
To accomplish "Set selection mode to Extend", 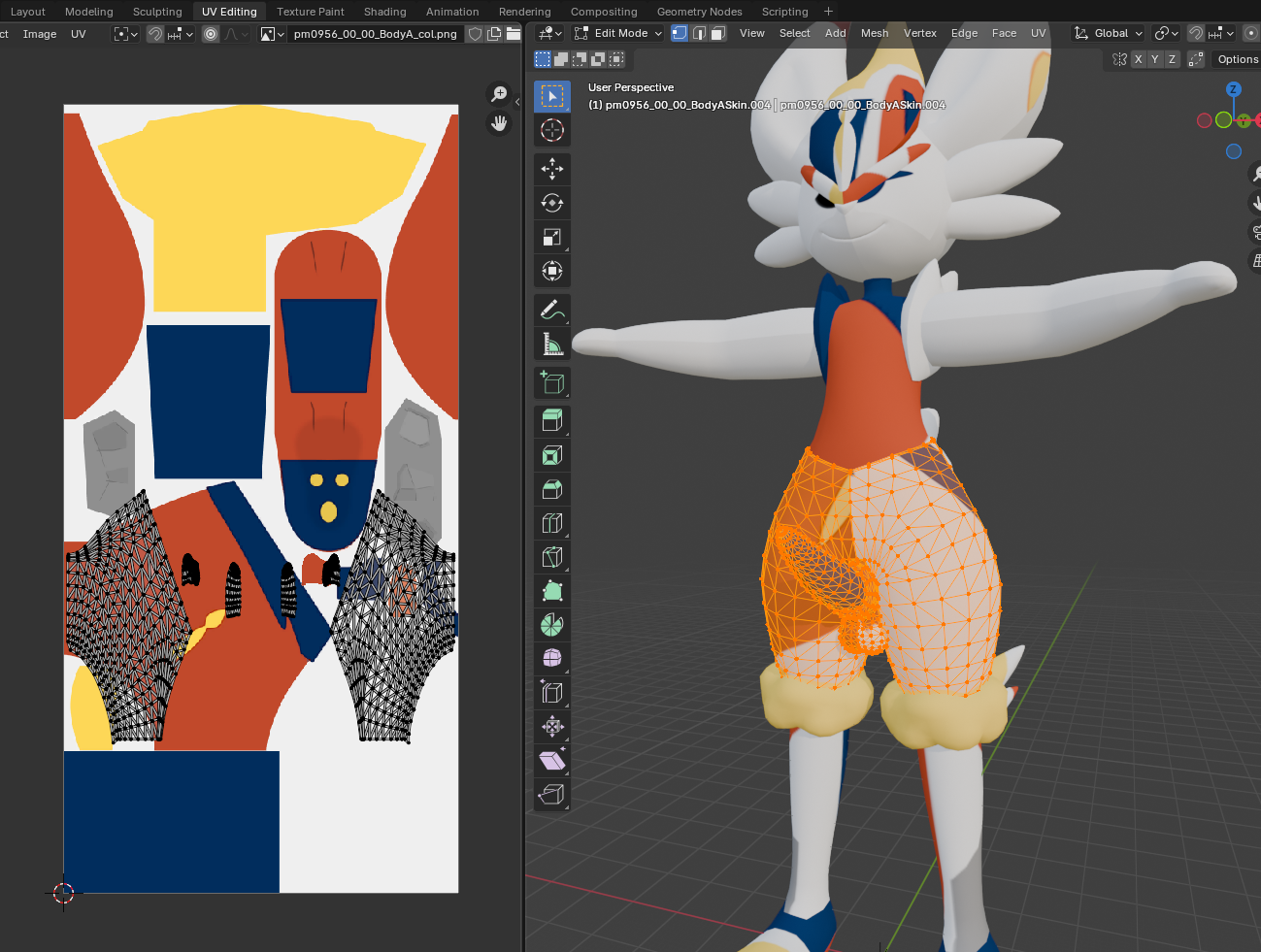I will (561, 59).
